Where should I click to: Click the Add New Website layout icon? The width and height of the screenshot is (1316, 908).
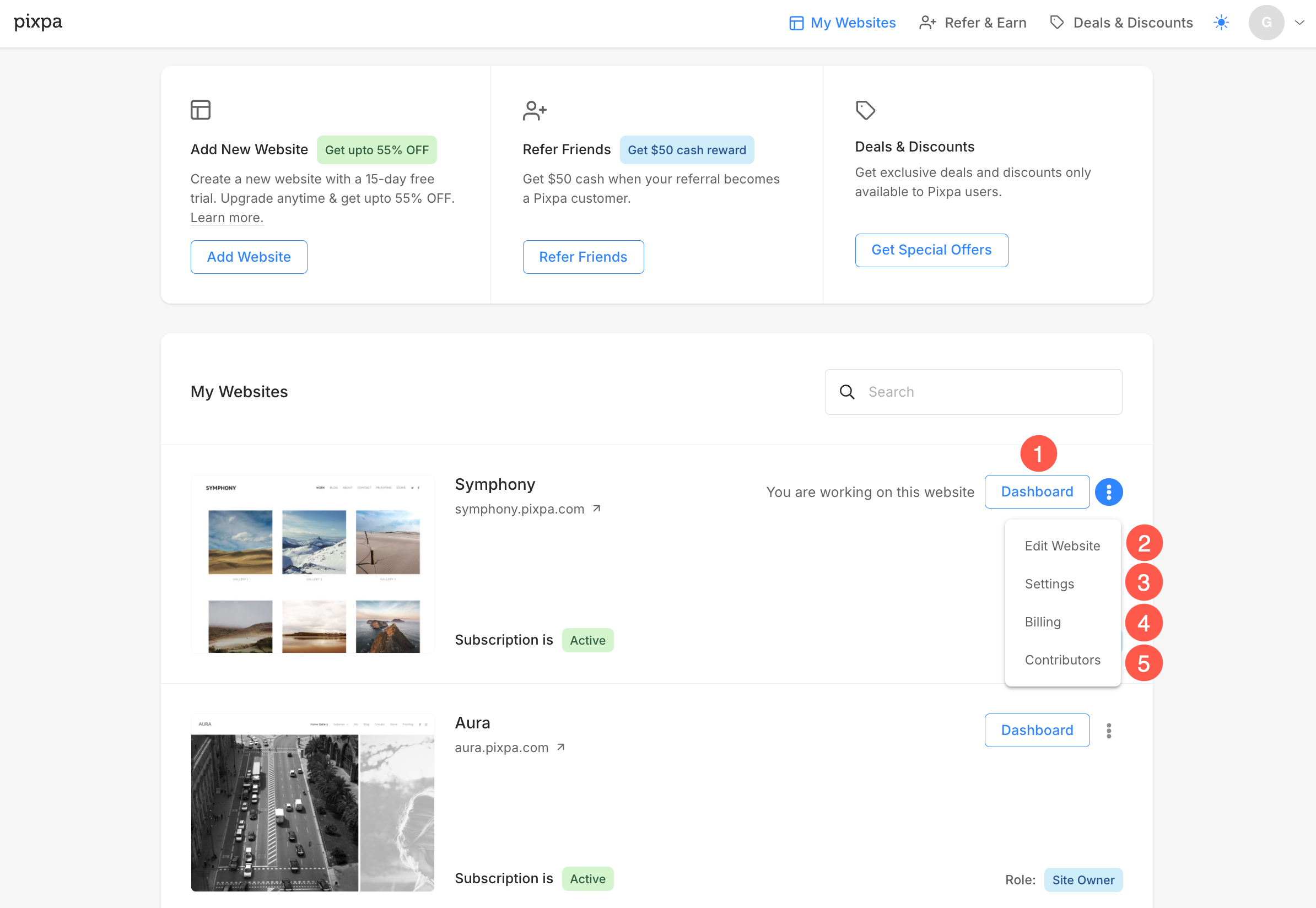pyautogui.click(x=200, y=110)
